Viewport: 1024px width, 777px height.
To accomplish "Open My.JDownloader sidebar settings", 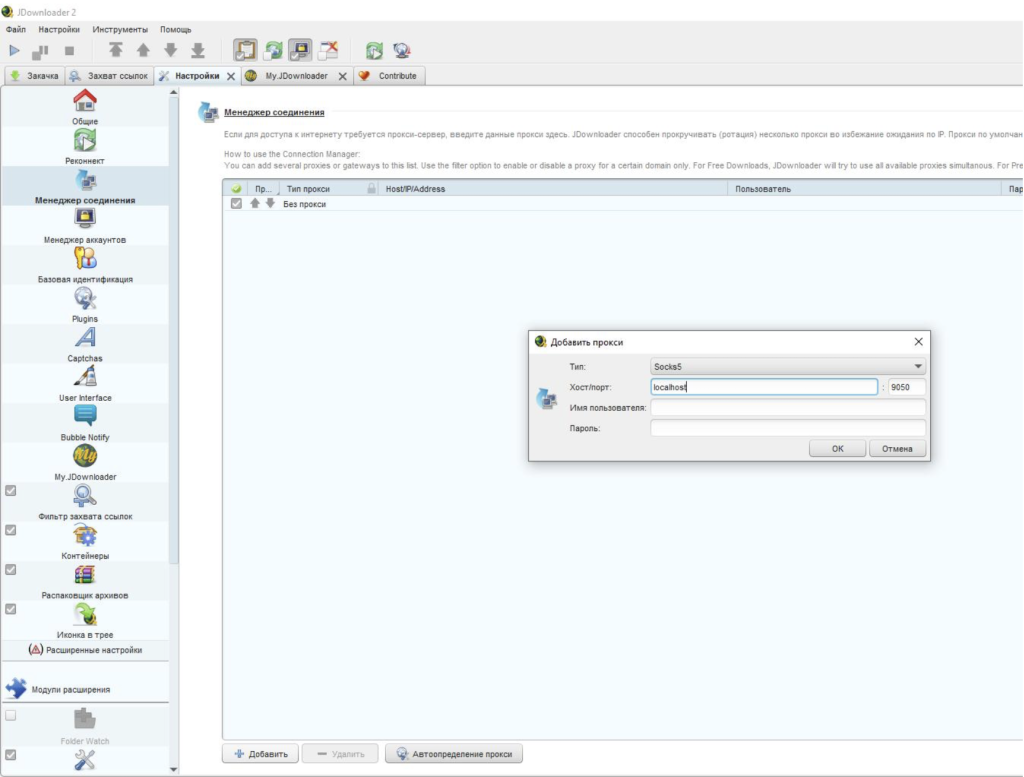I will 85,462.
